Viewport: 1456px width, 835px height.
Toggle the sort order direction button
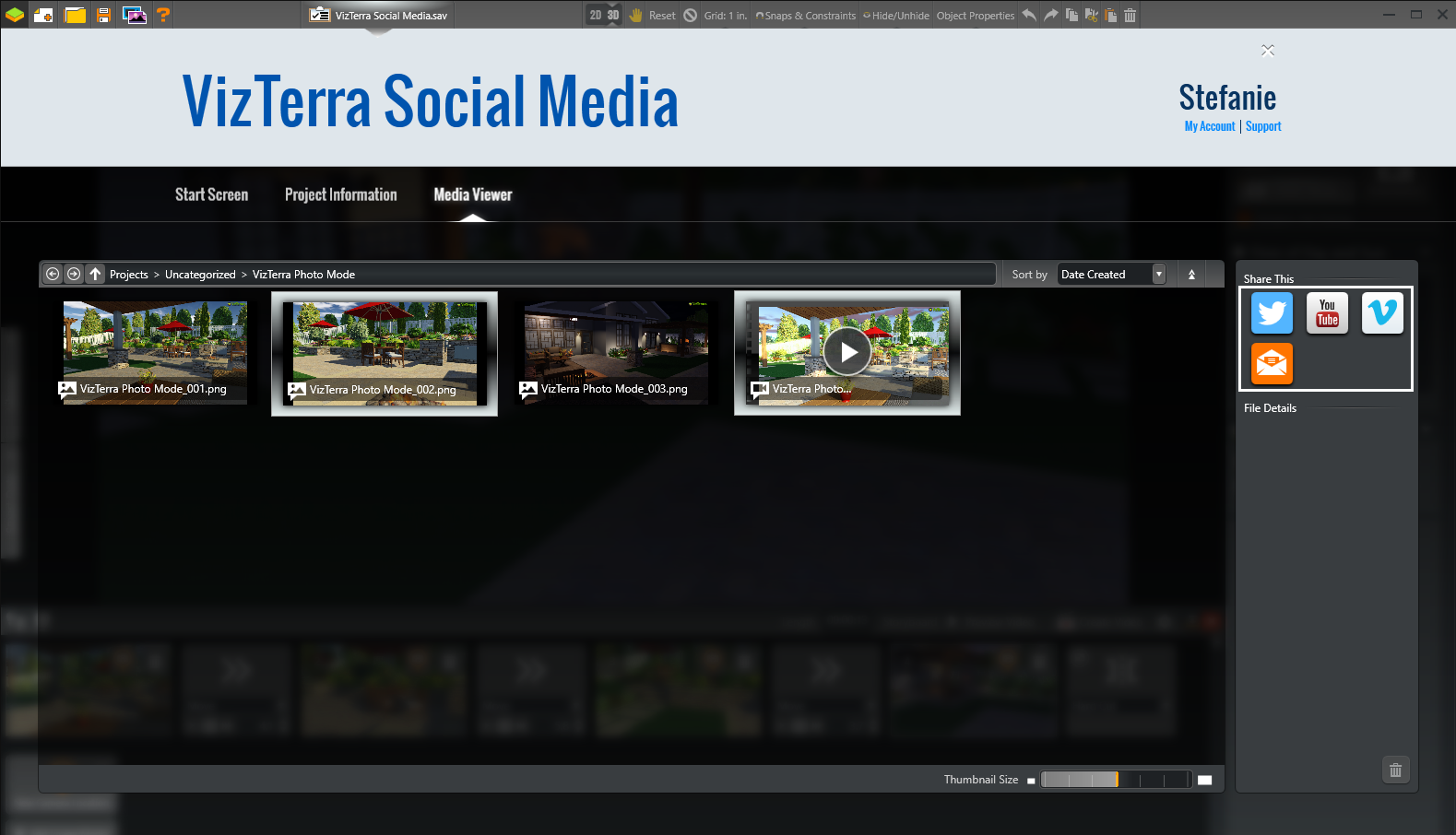pyautogui.click(x=1191, y=274)
